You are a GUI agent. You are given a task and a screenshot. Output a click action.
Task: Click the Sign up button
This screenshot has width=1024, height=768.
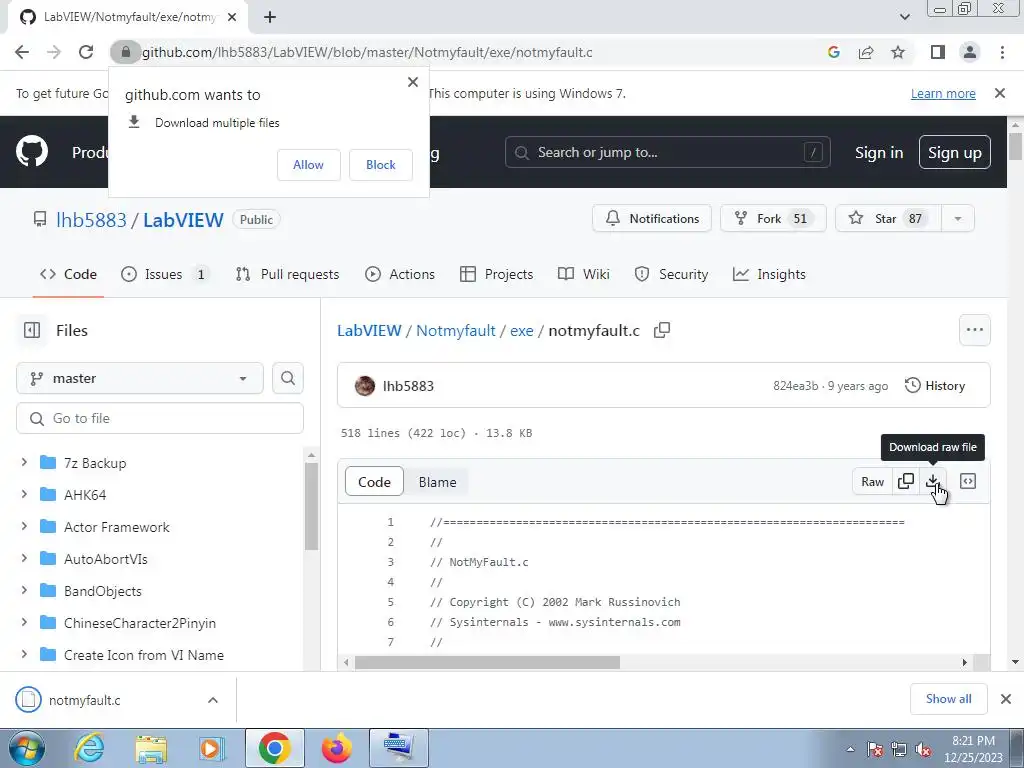tap(954, 152)
